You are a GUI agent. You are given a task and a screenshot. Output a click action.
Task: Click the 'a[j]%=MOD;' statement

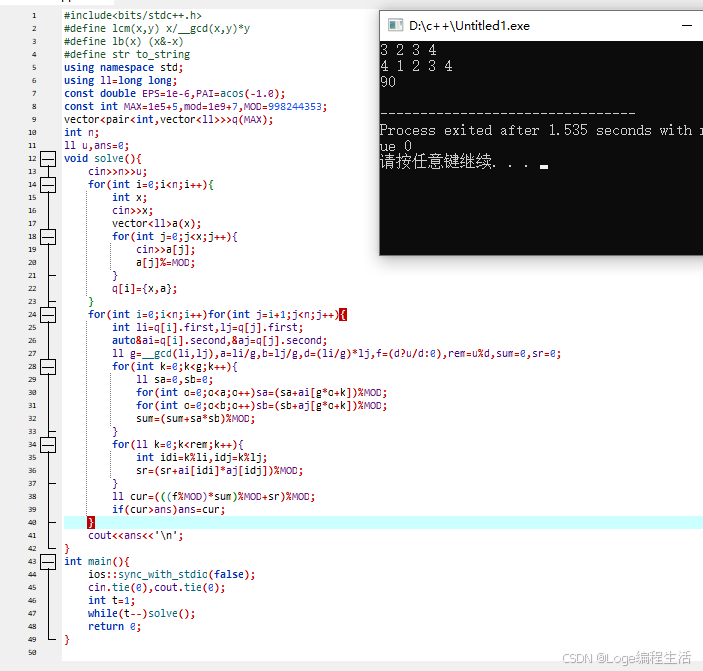165,263
